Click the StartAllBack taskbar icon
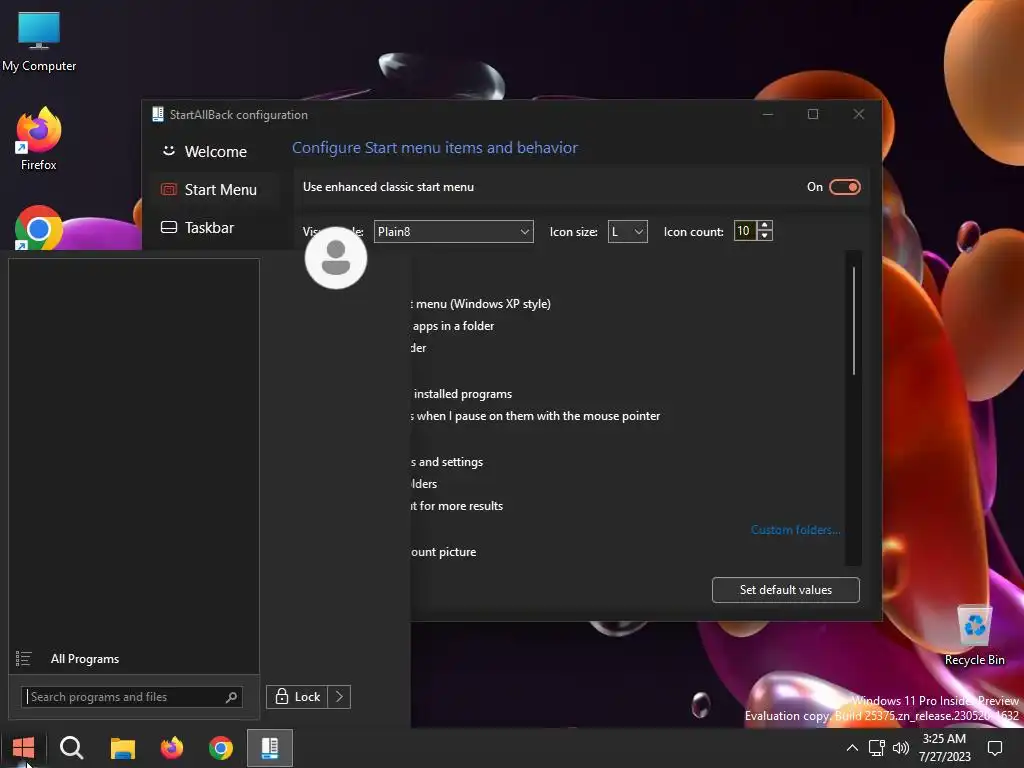The image size is (1024, 768). 270,748
